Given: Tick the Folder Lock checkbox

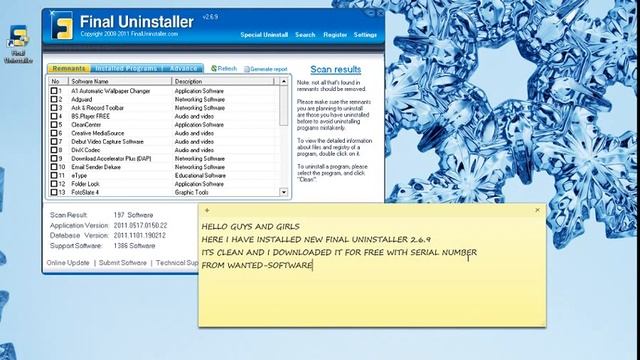Looking at the screenshot, I should pos(54,184).
